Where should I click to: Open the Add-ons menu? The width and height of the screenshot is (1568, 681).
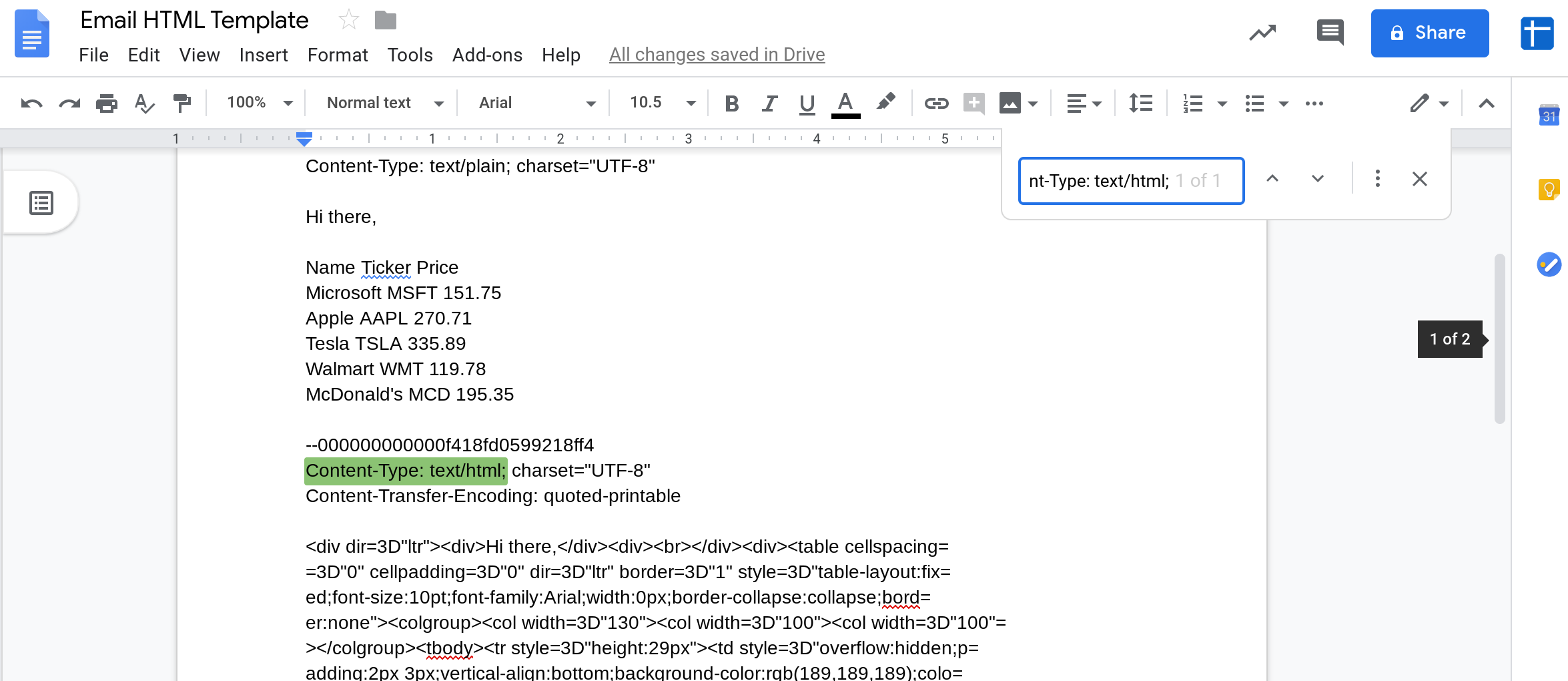pos(487,55)
